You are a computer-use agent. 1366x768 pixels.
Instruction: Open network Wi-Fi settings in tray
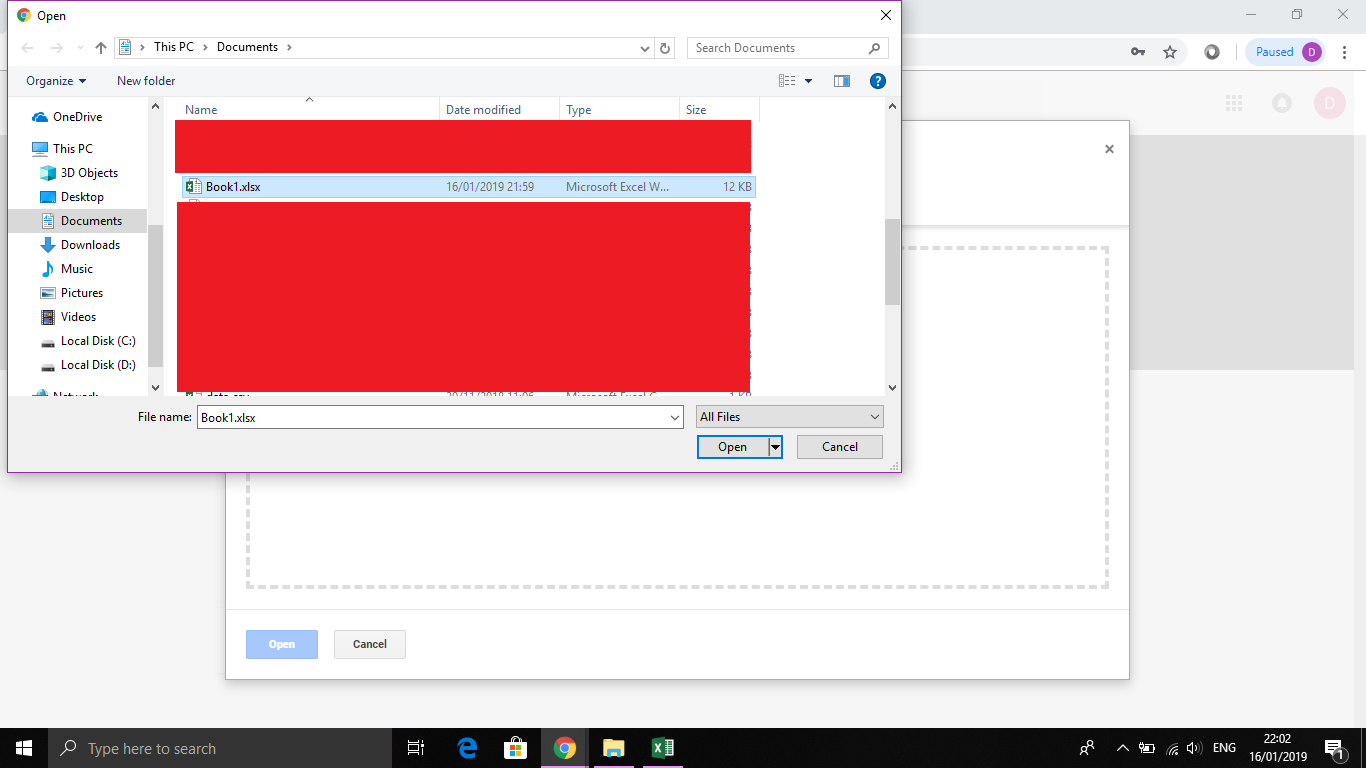pos(1172,748)
